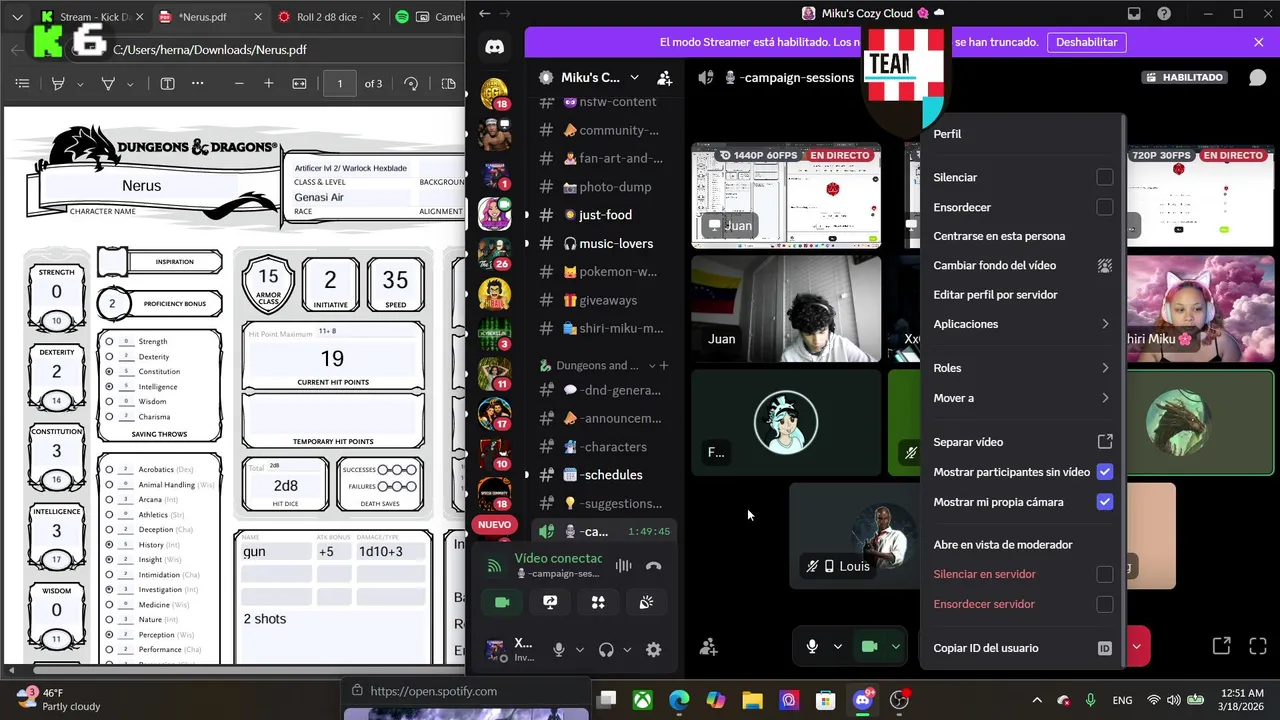1280x720 pixels.
Task: Select Separar vídeo menu entry
Action: [1020, 442]
